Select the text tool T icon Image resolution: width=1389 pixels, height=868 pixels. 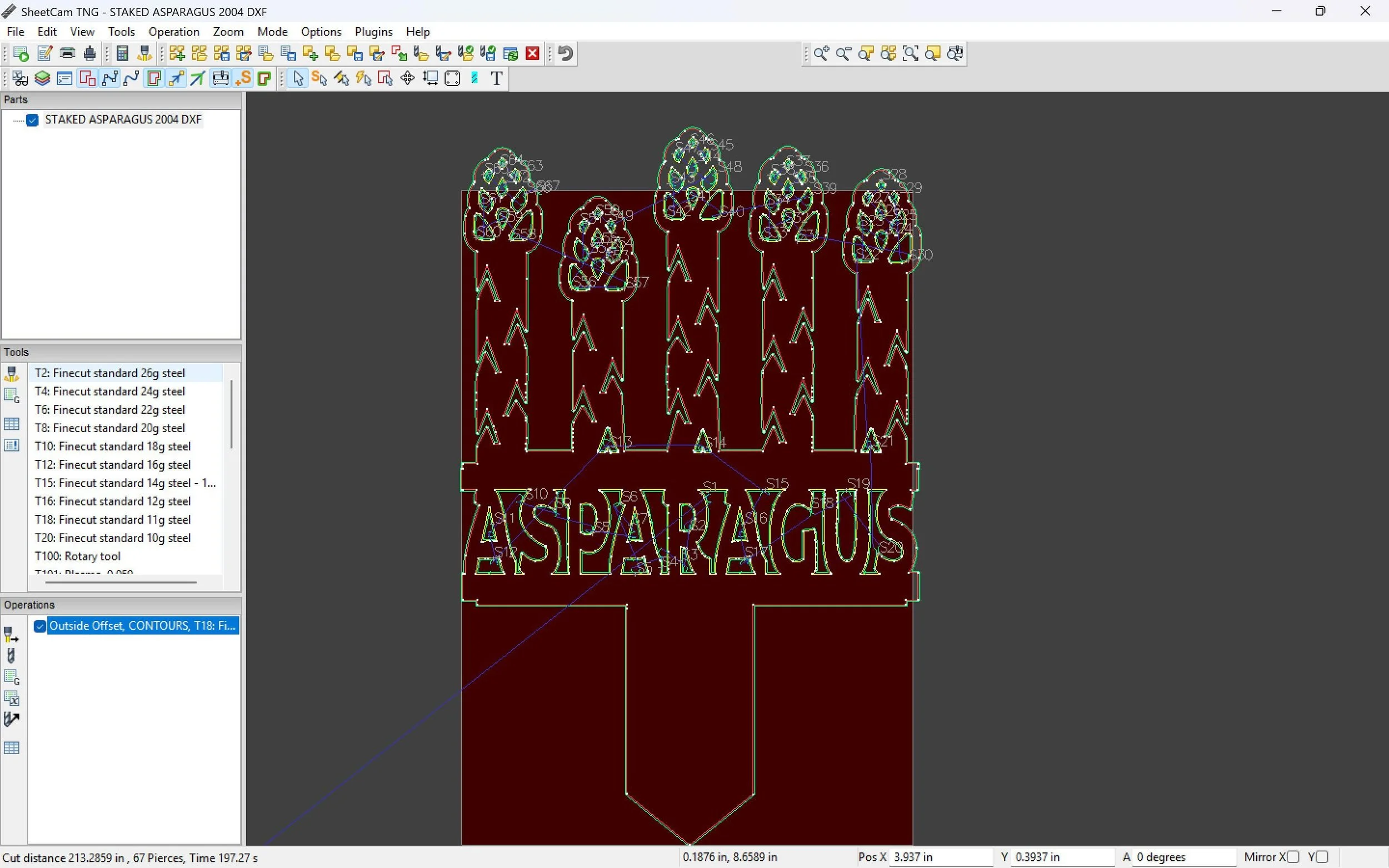tap(497, 78)
